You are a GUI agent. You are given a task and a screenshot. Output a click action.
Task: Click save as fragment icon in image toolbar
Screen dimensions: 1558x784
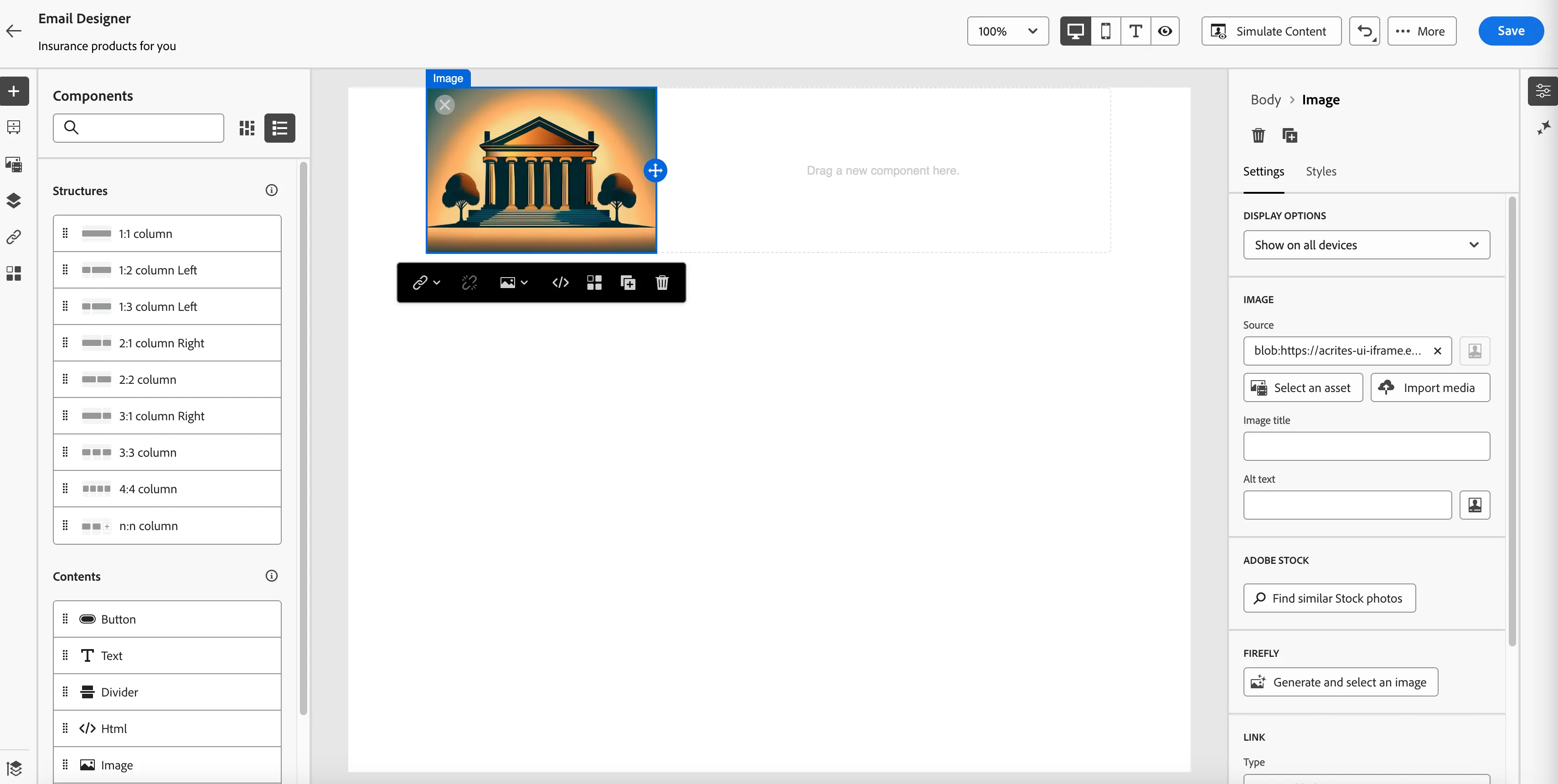[594, 283]
